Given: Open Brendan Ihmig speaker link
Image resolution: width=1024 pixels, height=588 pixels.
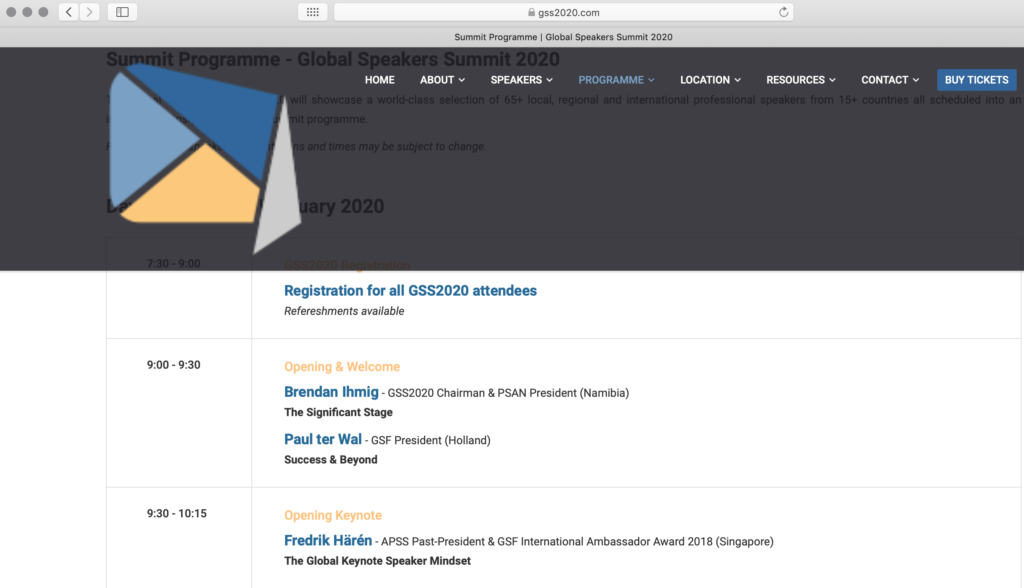Looking at the screenshot, I should tap(331, 392).
